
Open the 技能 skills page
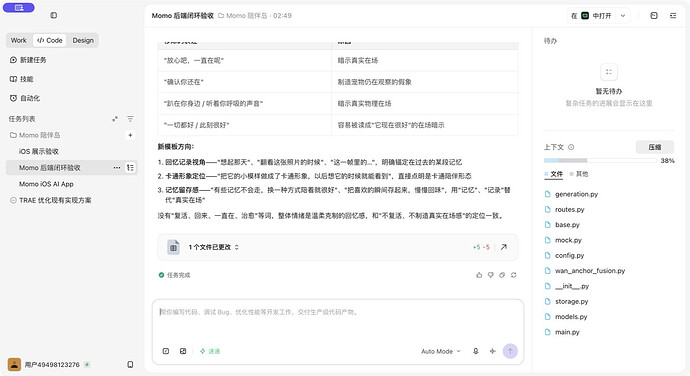point(22,79)
